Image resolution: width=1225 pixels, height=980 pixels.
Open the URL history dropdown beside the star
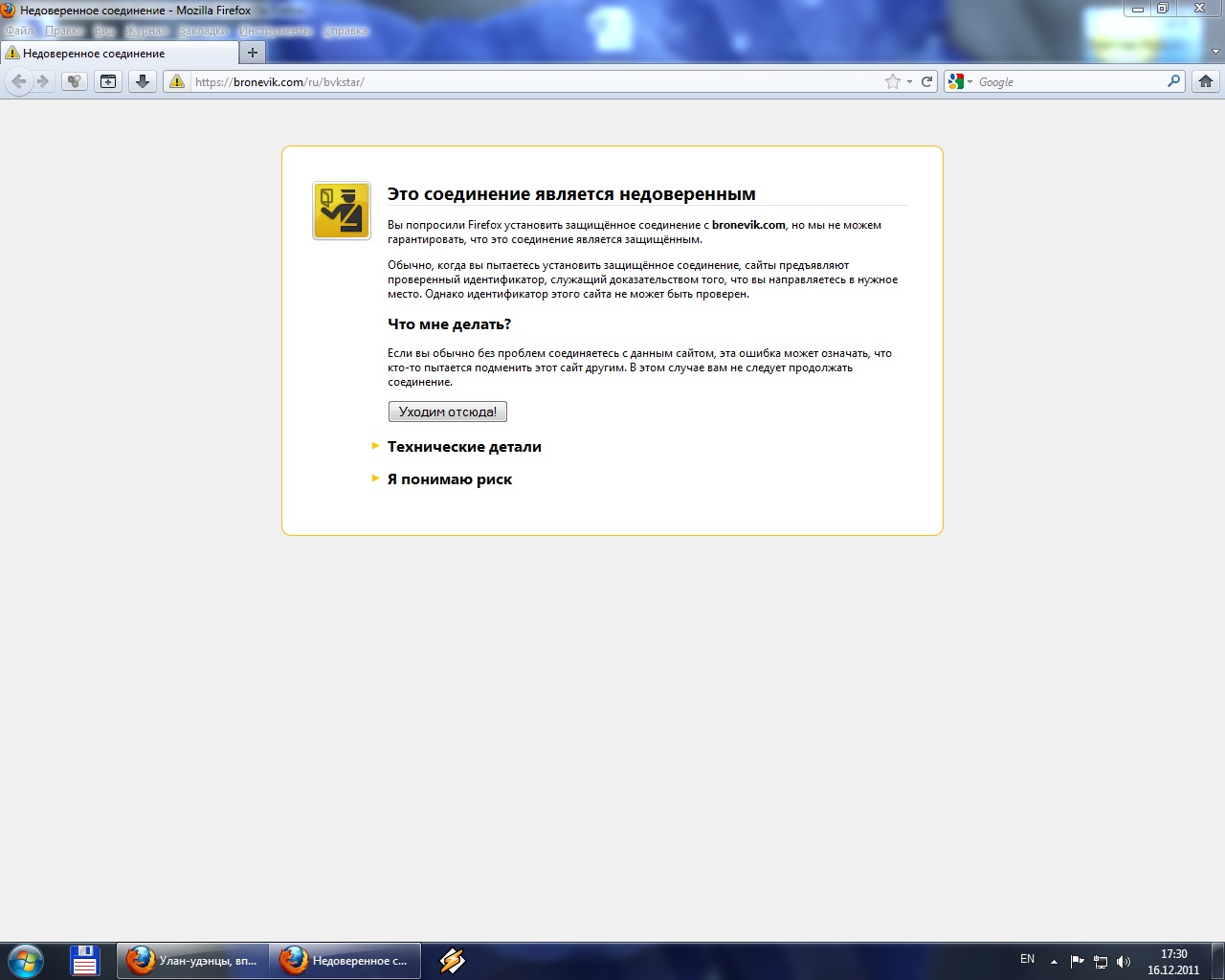[909, 82]
